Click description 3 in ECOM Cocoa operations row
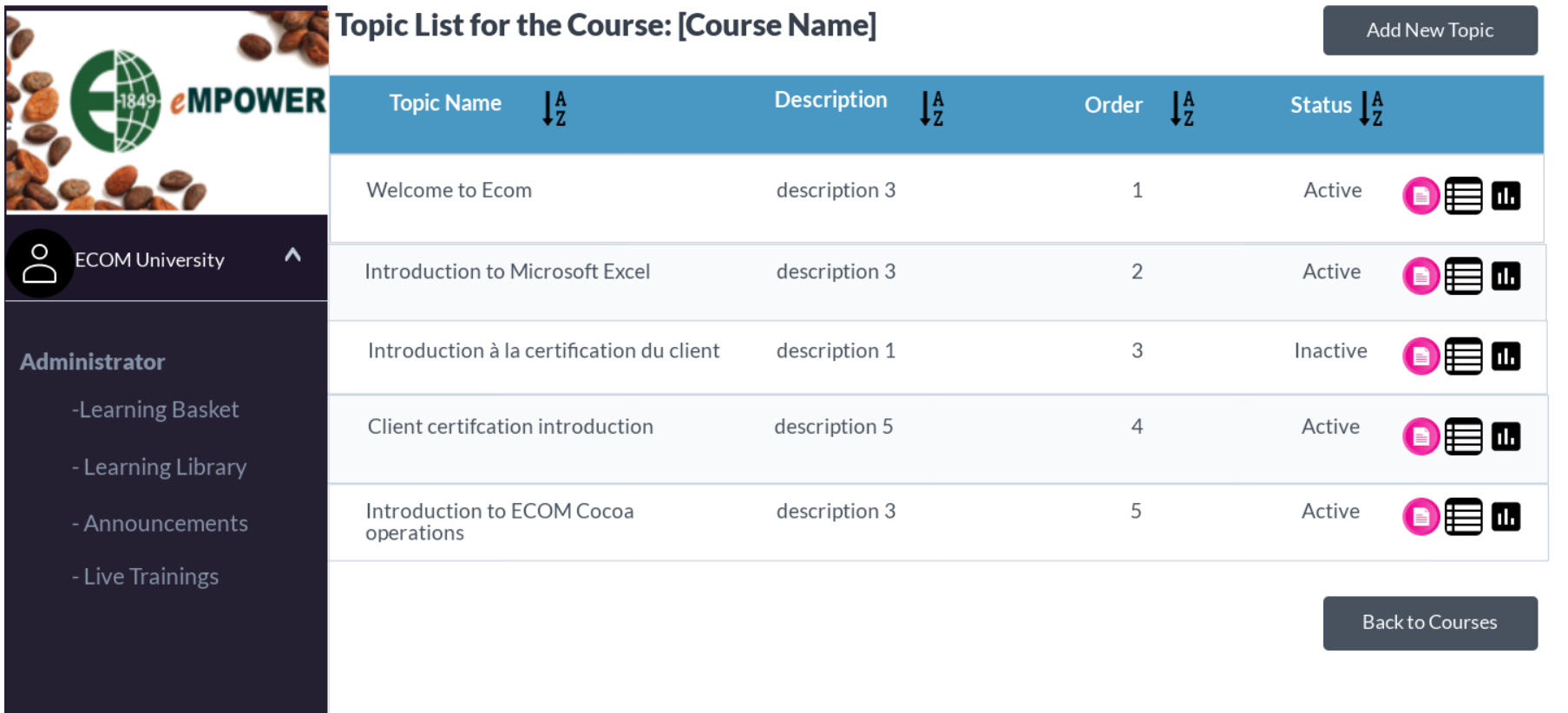 tap(836, 511)
